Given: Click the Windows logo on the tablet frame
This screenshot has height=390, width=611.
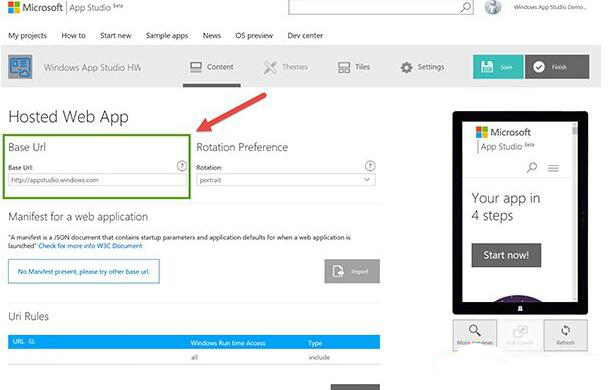Looking at the screenshot, I should point(520,309).
